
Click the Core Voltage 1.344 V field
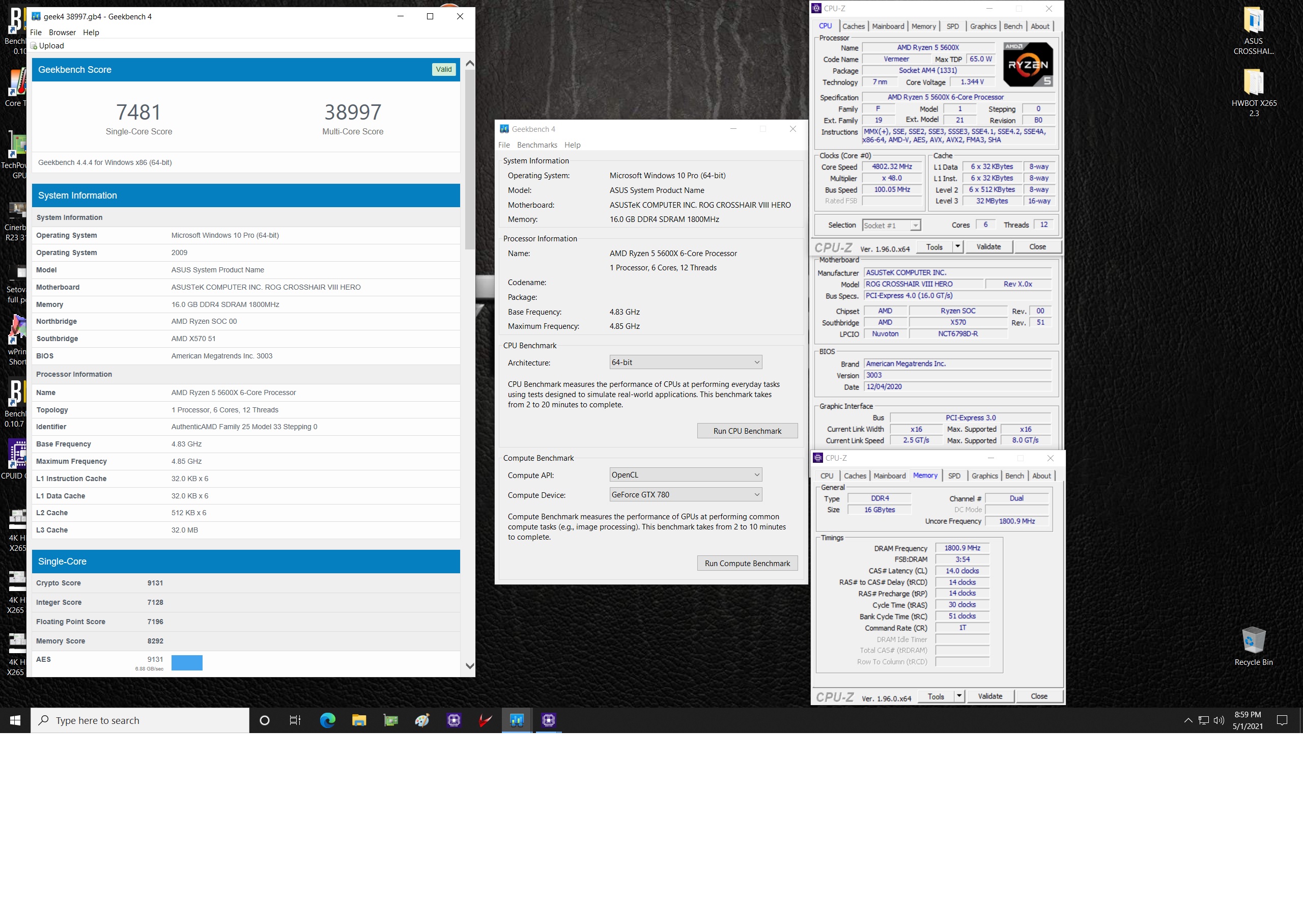tap(972, 82)
